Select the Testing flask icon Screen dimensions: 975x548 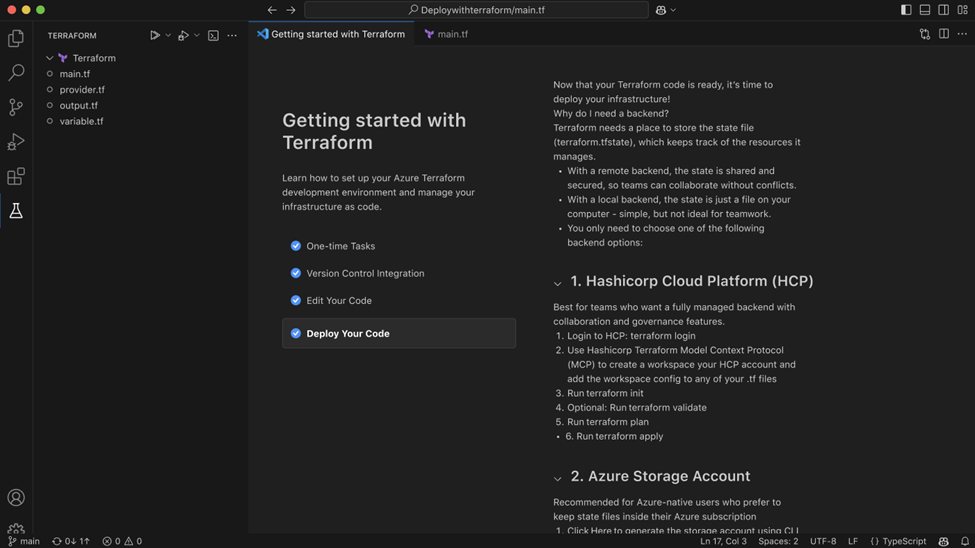[x=16, y=211]
